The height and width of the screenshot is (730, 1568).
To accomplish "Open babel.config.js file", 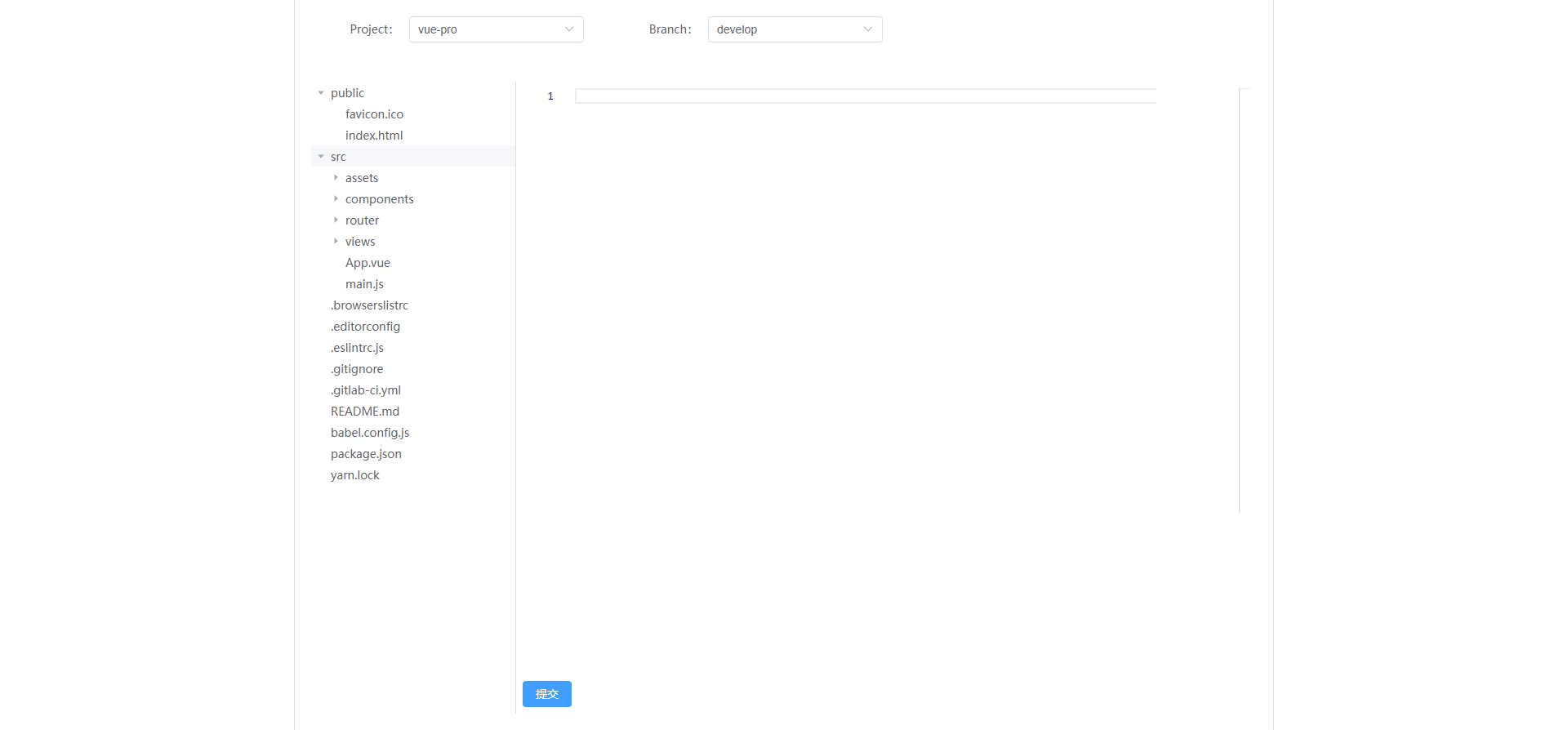I will coord(370,433).
